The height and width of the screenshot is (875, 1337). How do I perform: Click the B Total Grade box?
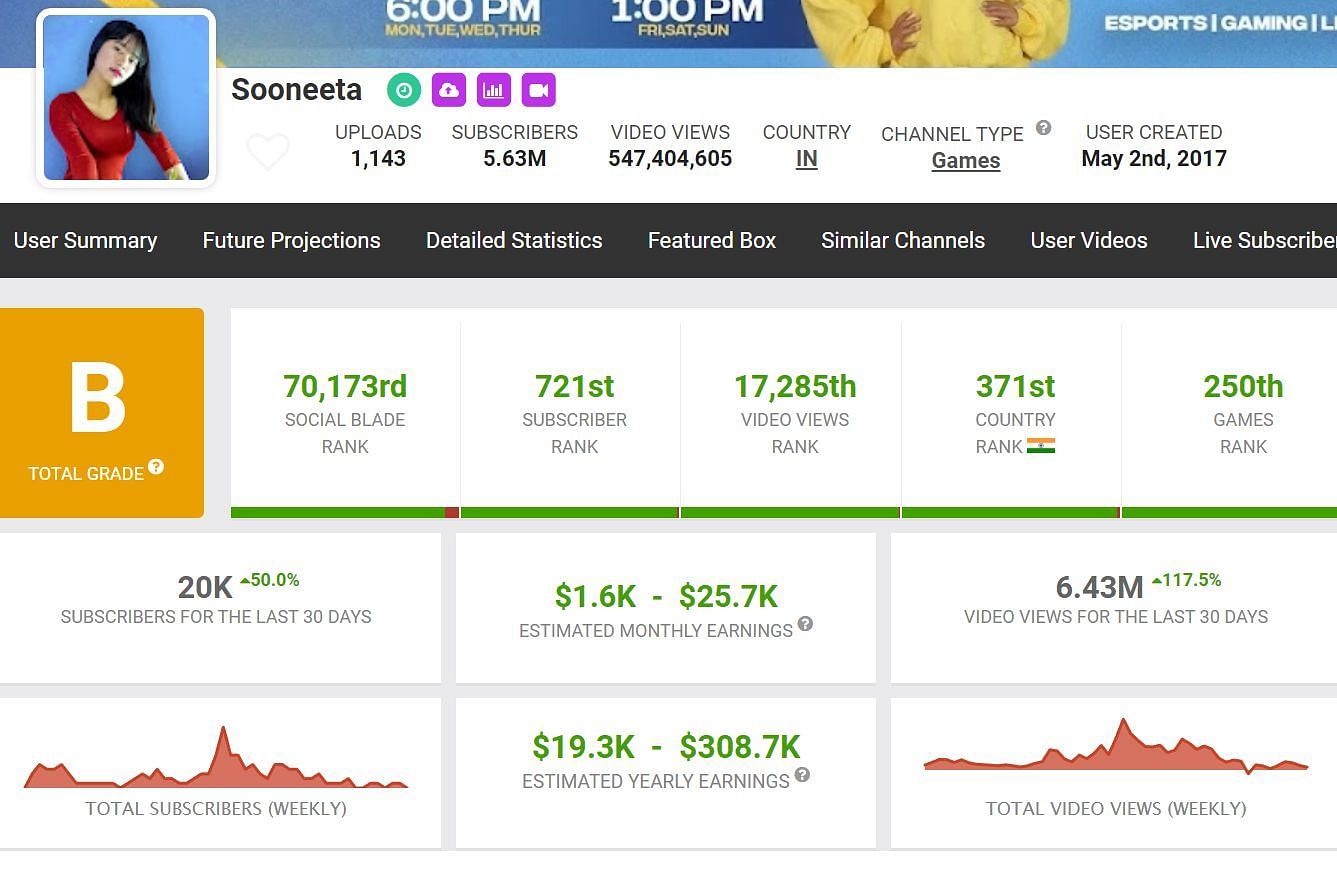pos(102,413)
